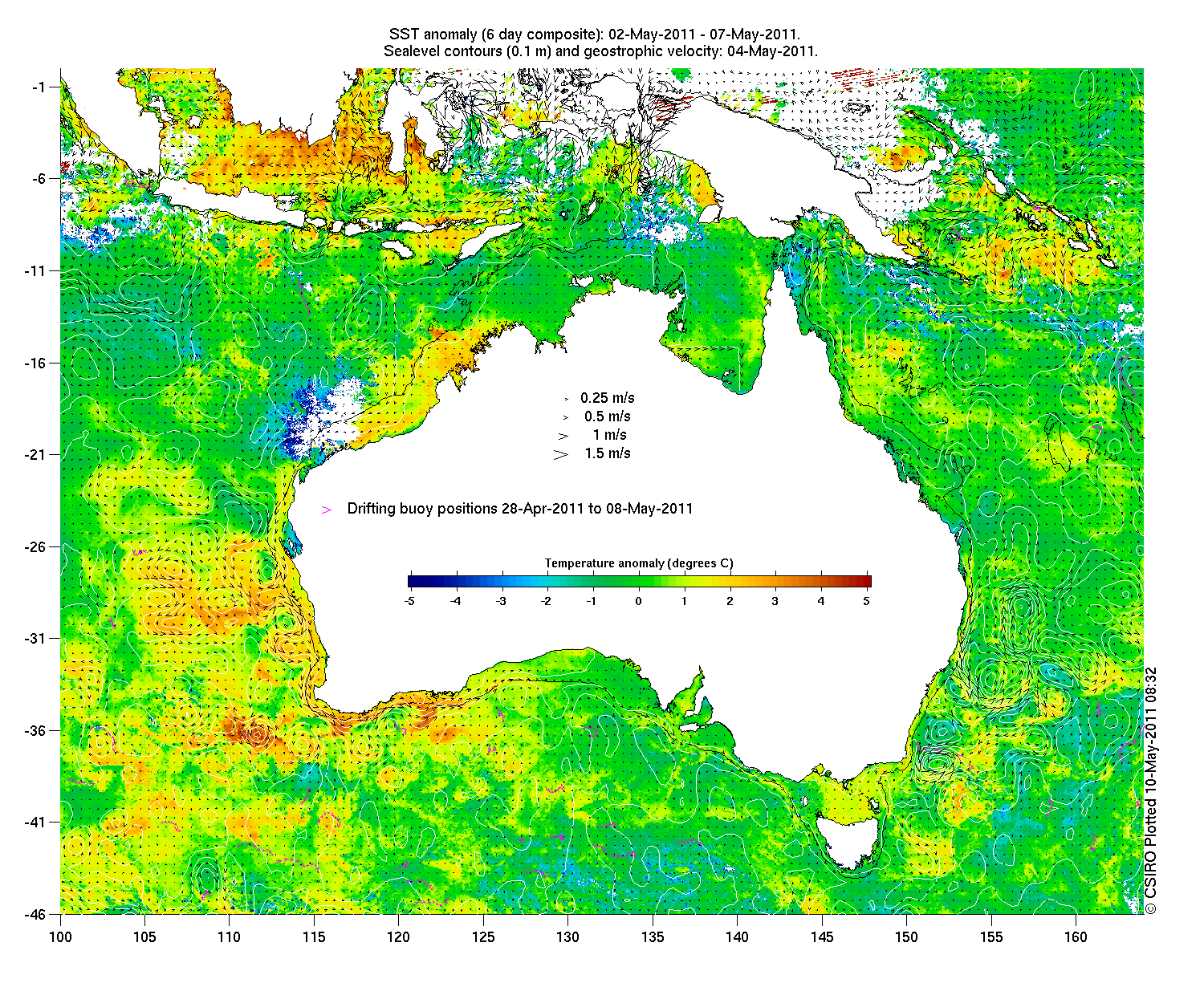Click the colorbar tick label "-4"

pyautogui.click(x=455, y=601)
